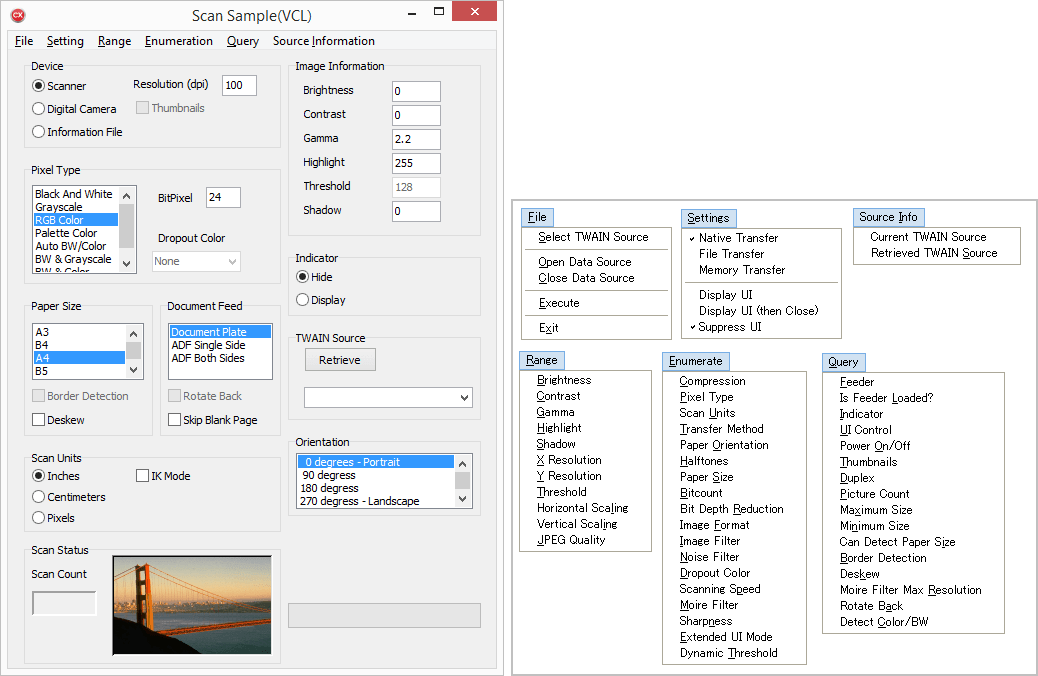This screenshot has width=1038, height=676.
Task: Choose Picture Count in Query menu
Action: tap(874, 494)
